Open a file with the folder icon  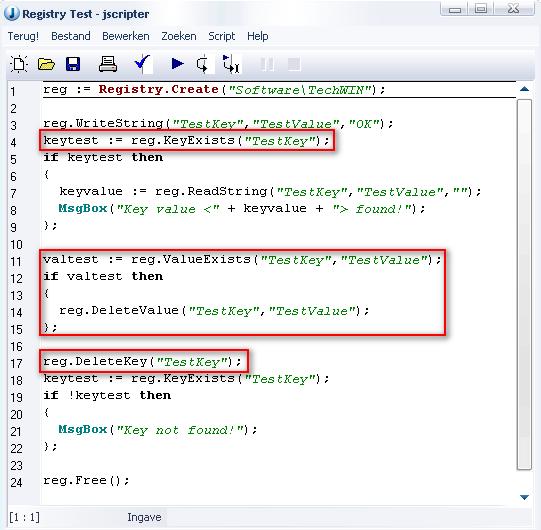(x=46, y=64)
